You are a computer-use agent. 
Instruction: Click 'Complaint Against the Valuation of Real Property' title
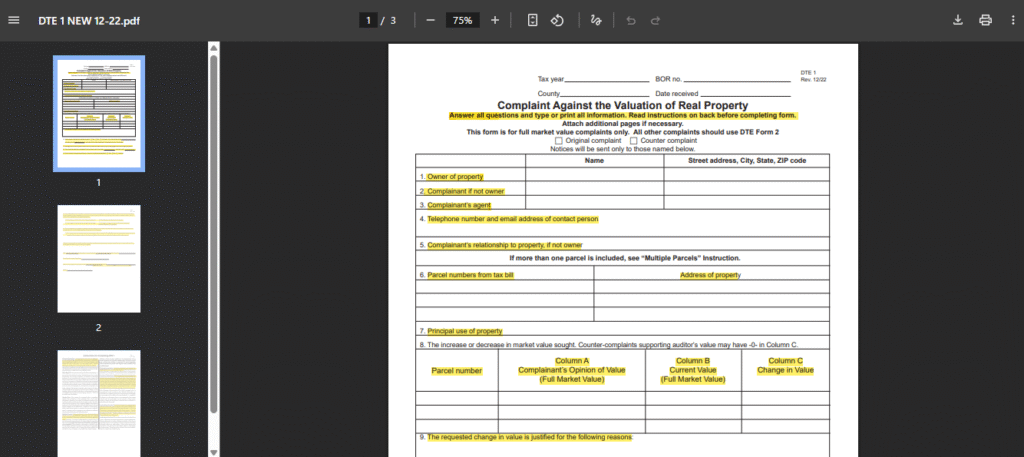pyautogui.click(x=622, y=105)
